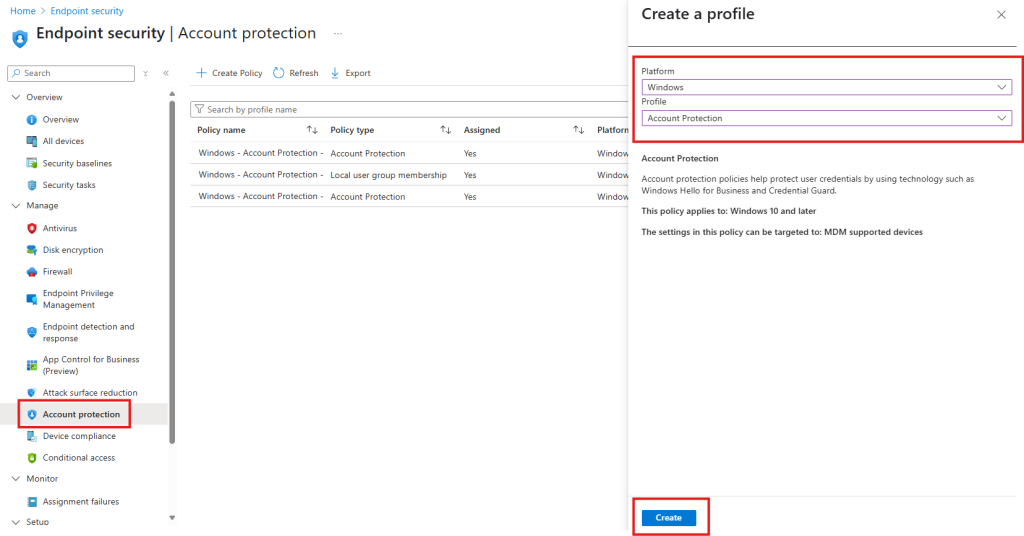Click the Device compliance icon

click(31, 436)
